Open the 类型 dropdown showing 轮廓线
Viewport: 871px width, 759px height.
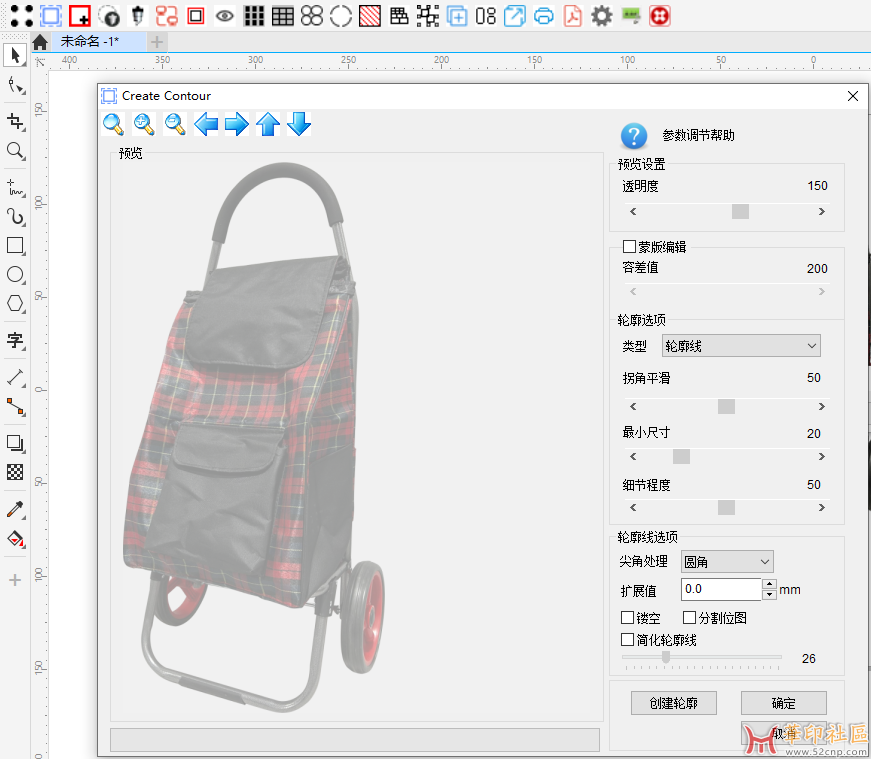pos(741,346)
